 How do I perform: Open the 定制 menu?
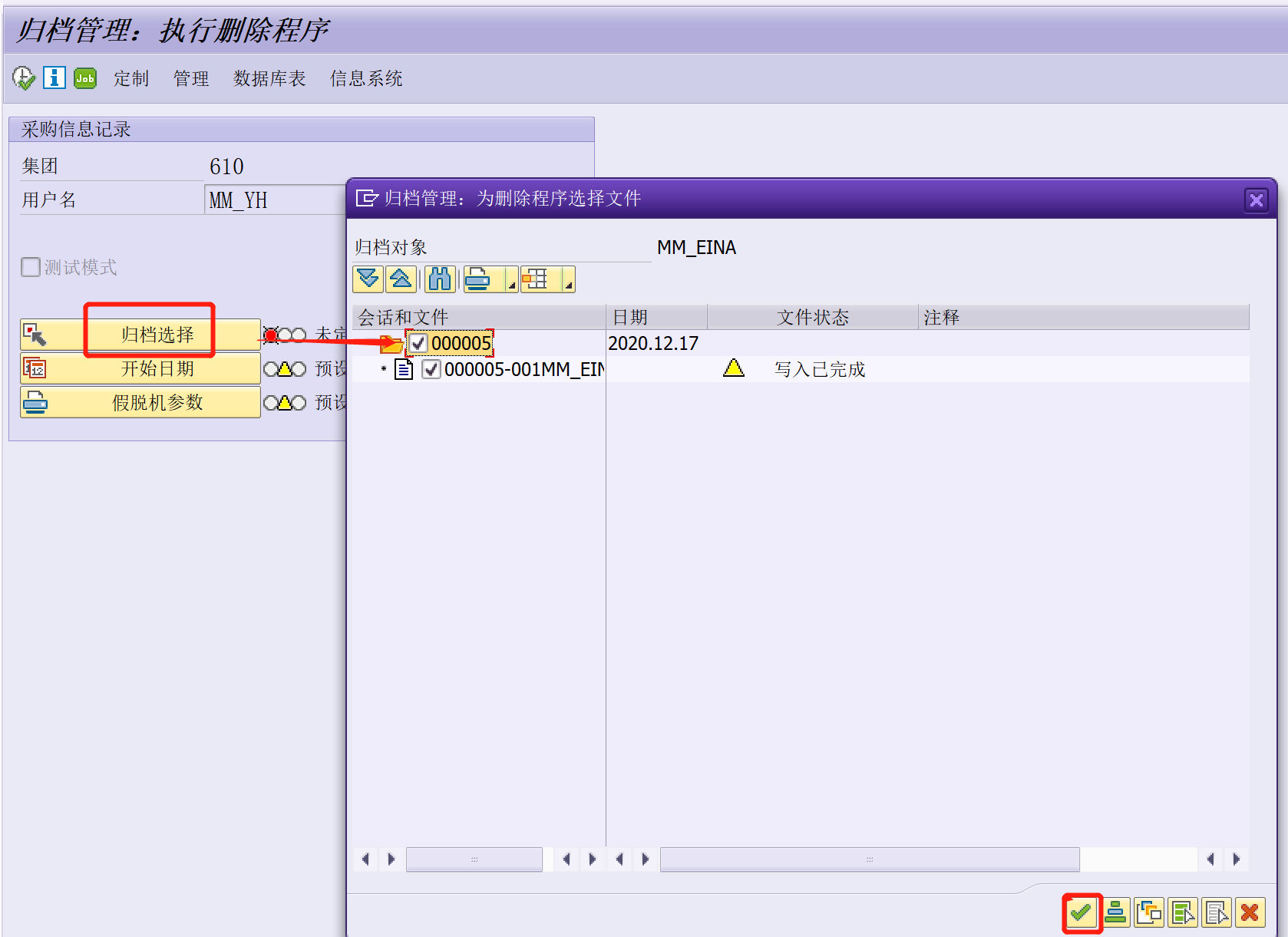131,78
